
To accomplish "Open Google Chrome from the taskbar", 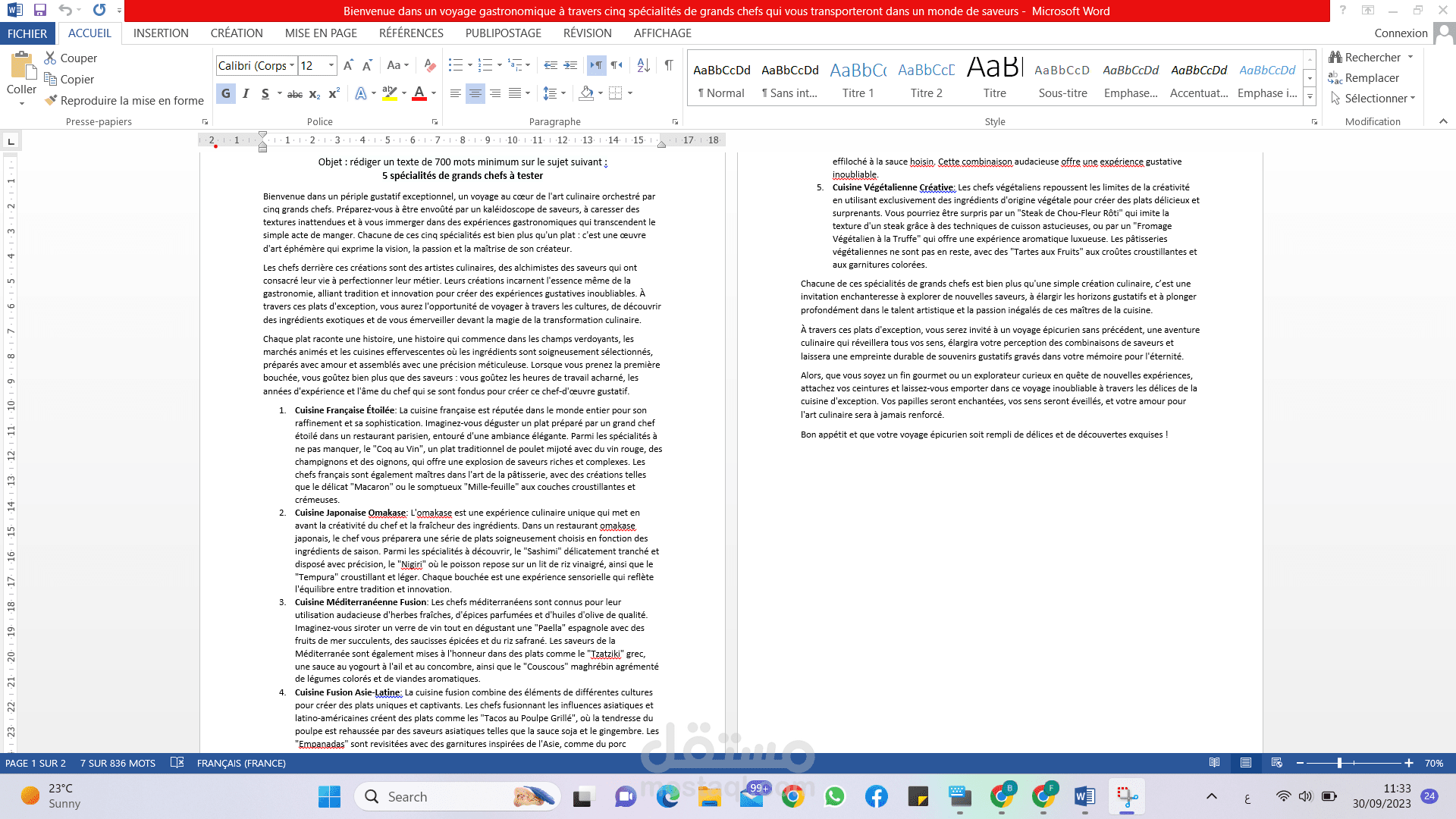I will tap(793, 797).
